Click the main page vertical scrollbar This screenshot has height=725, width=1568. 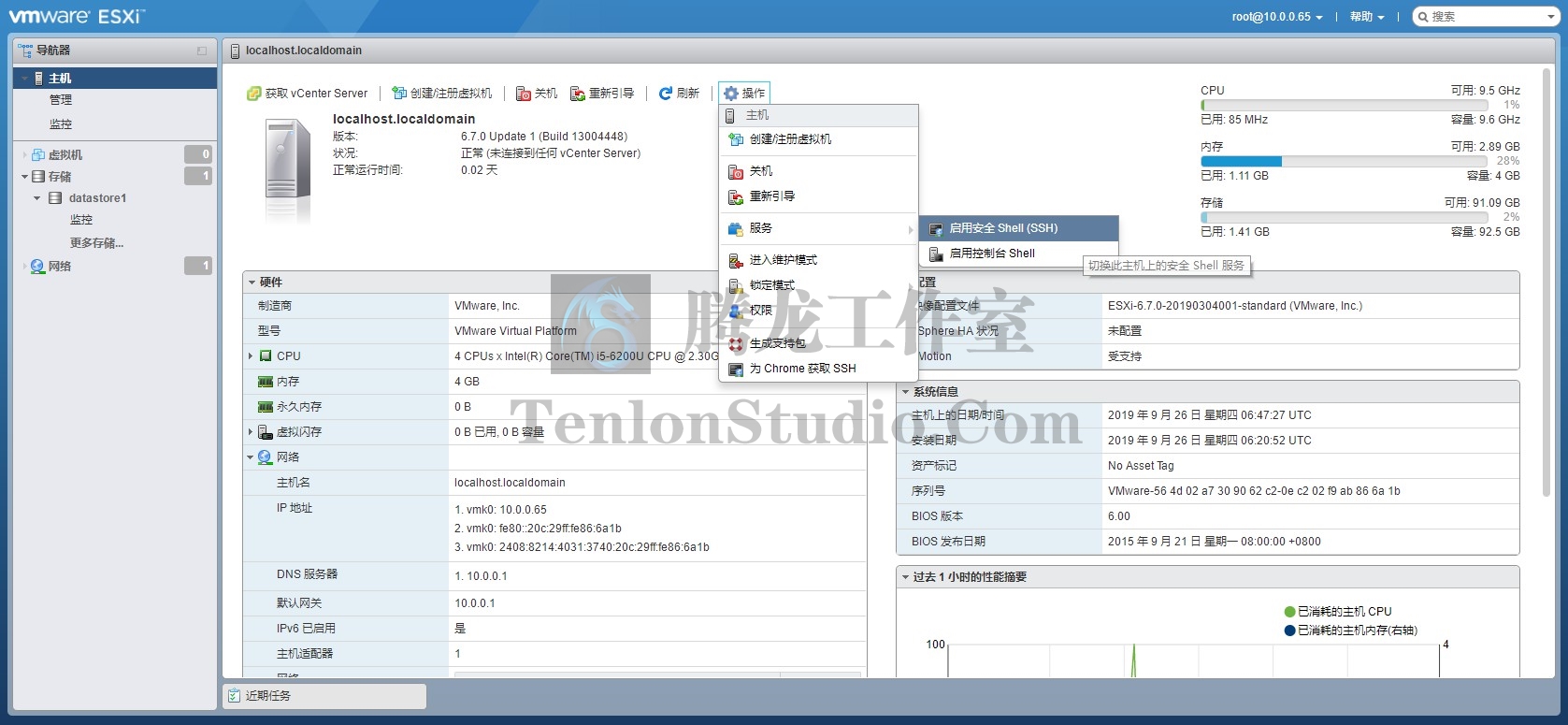pos(1546,281)
